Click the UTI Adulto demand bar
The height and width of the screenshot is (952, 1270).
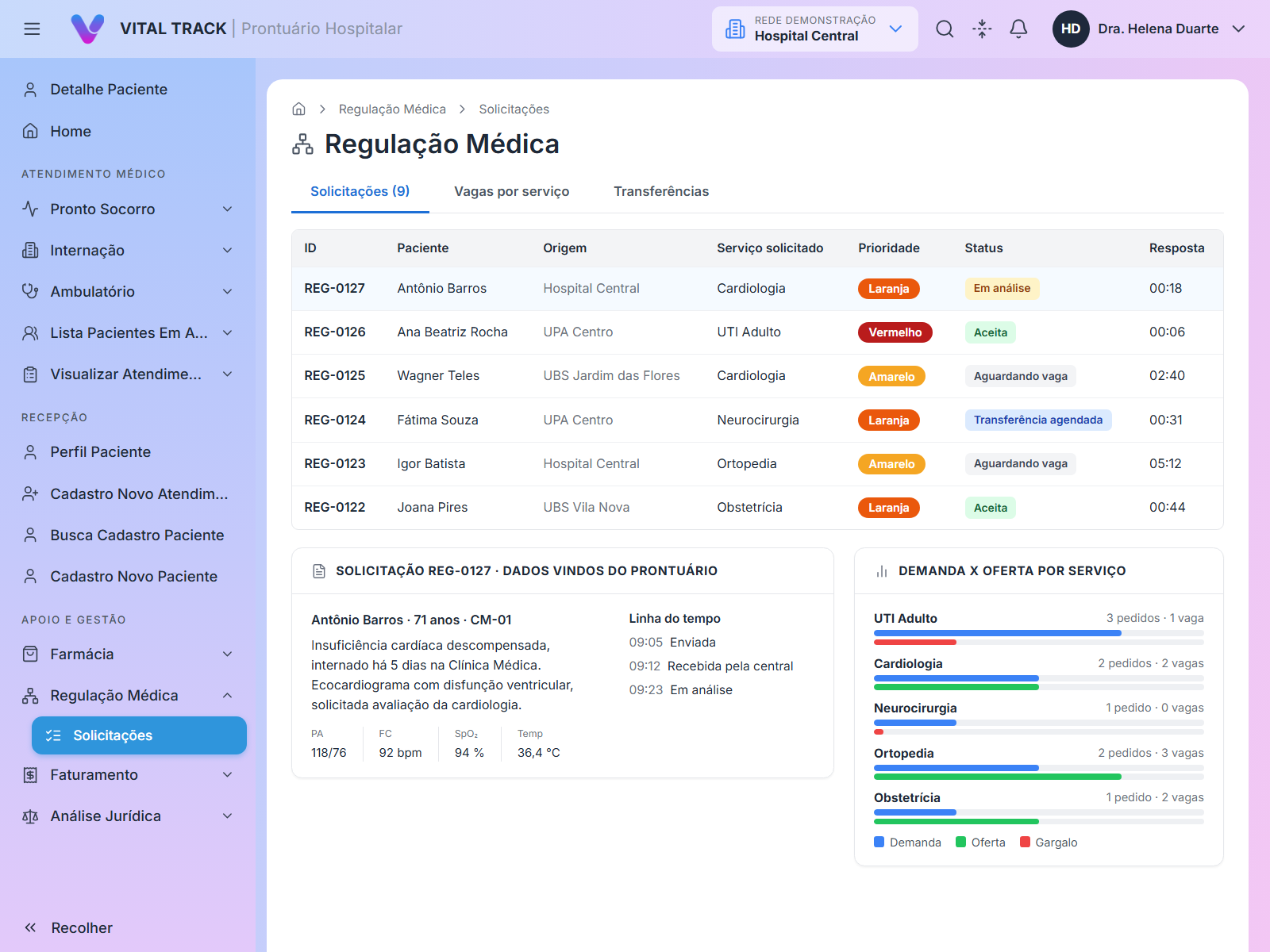998,633
